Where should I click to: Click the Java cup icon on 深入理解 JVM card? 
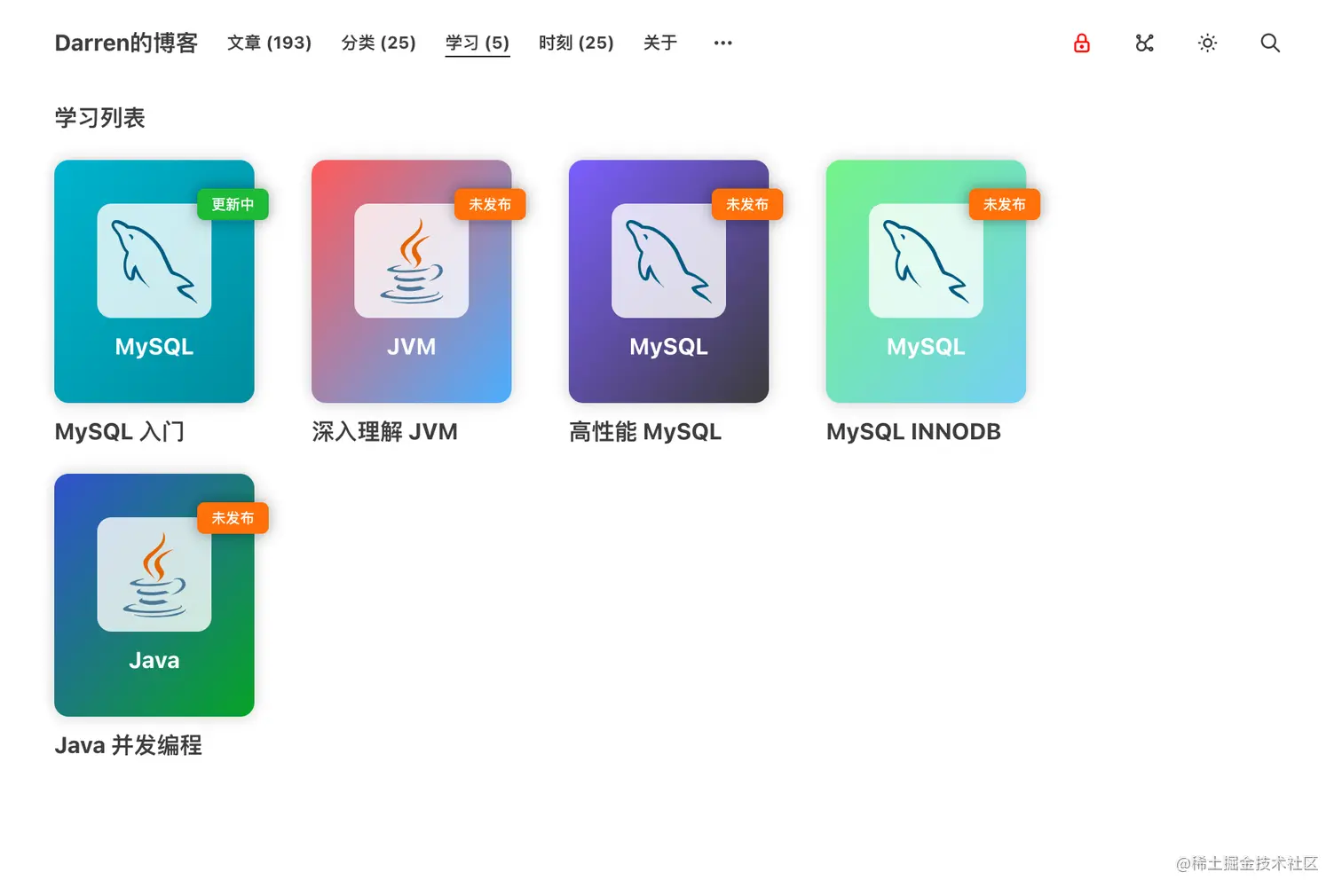[411, 262]
